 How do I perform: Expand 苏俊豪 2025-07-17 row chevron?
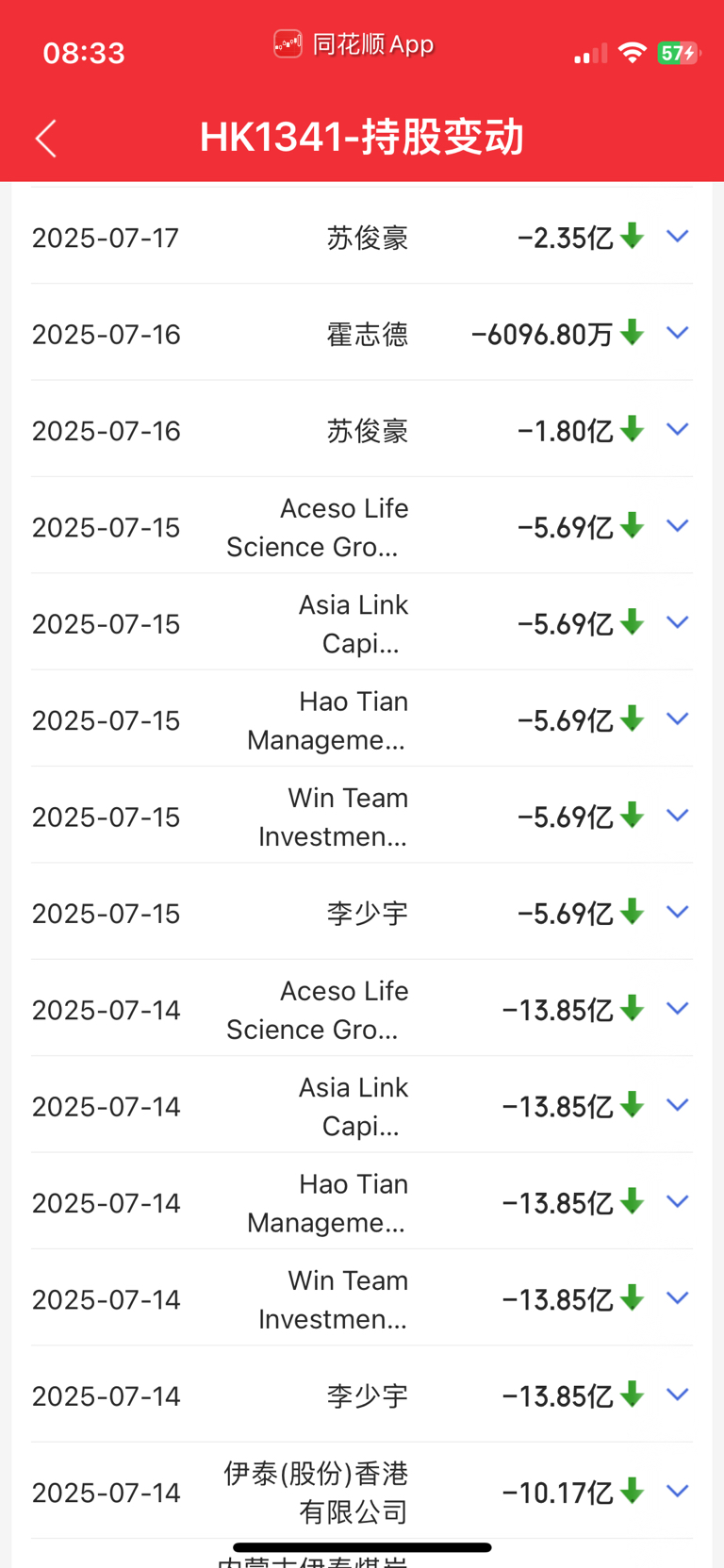click(x=677, y=236)
